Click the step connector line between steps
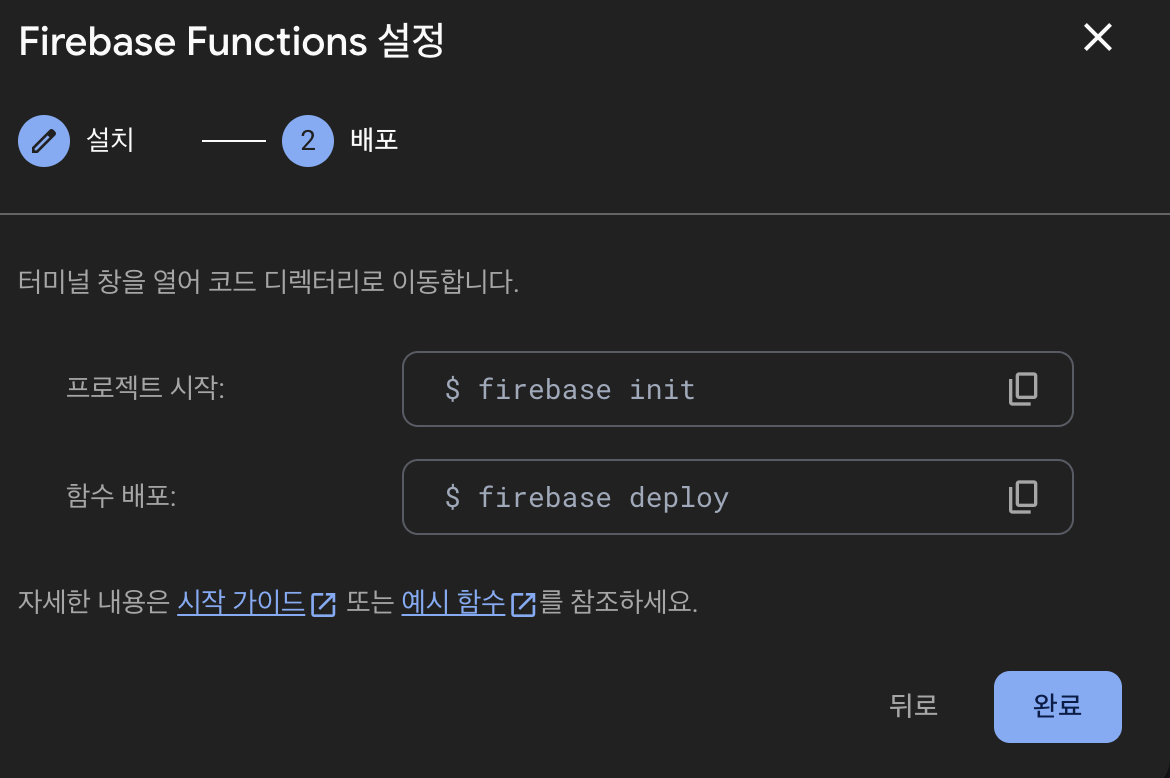1170x778 pixels. [x=232, y=140]
